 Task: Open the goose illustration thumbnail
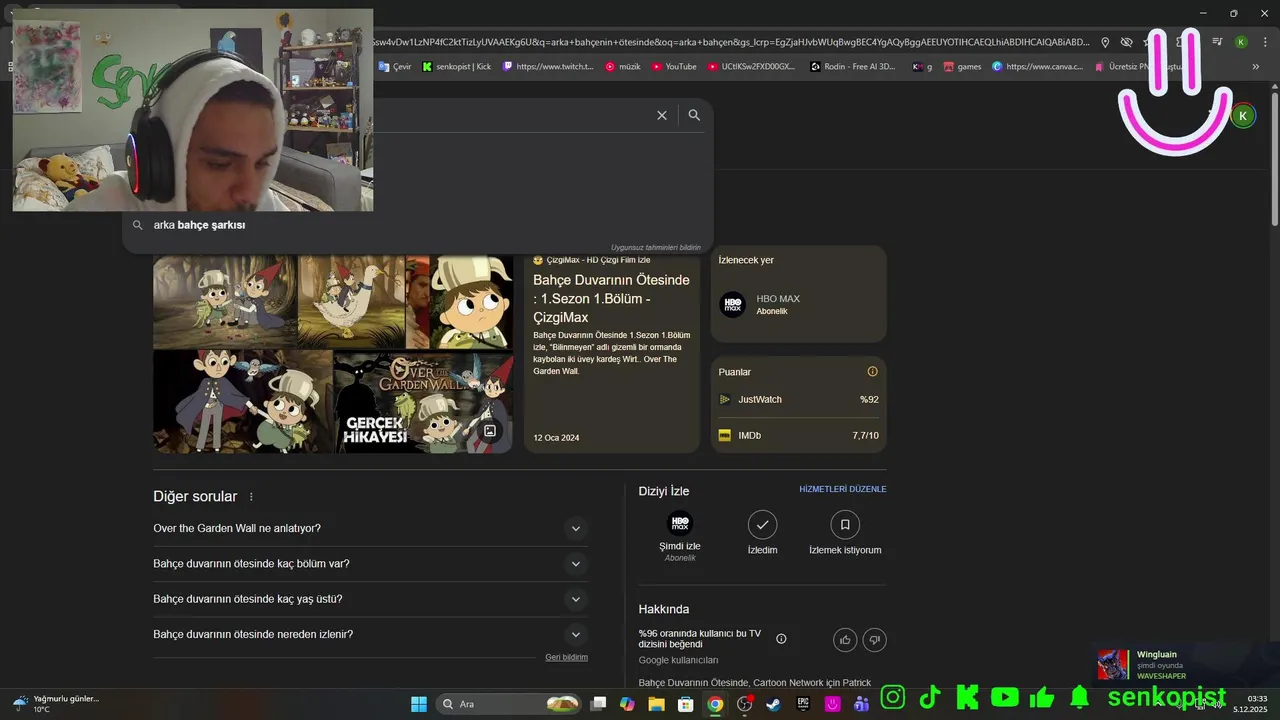pyautogui.click(x=352, y=301)
